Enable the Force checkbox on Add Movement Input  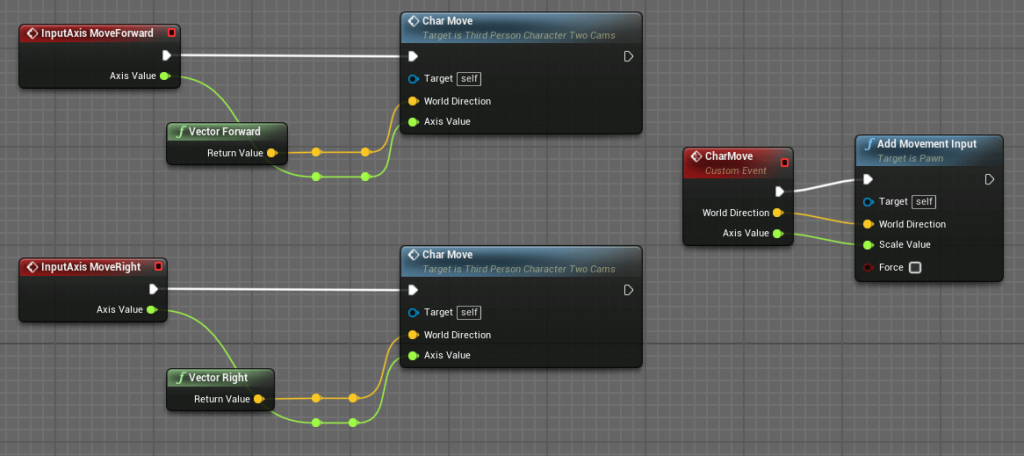pos(915,267)
